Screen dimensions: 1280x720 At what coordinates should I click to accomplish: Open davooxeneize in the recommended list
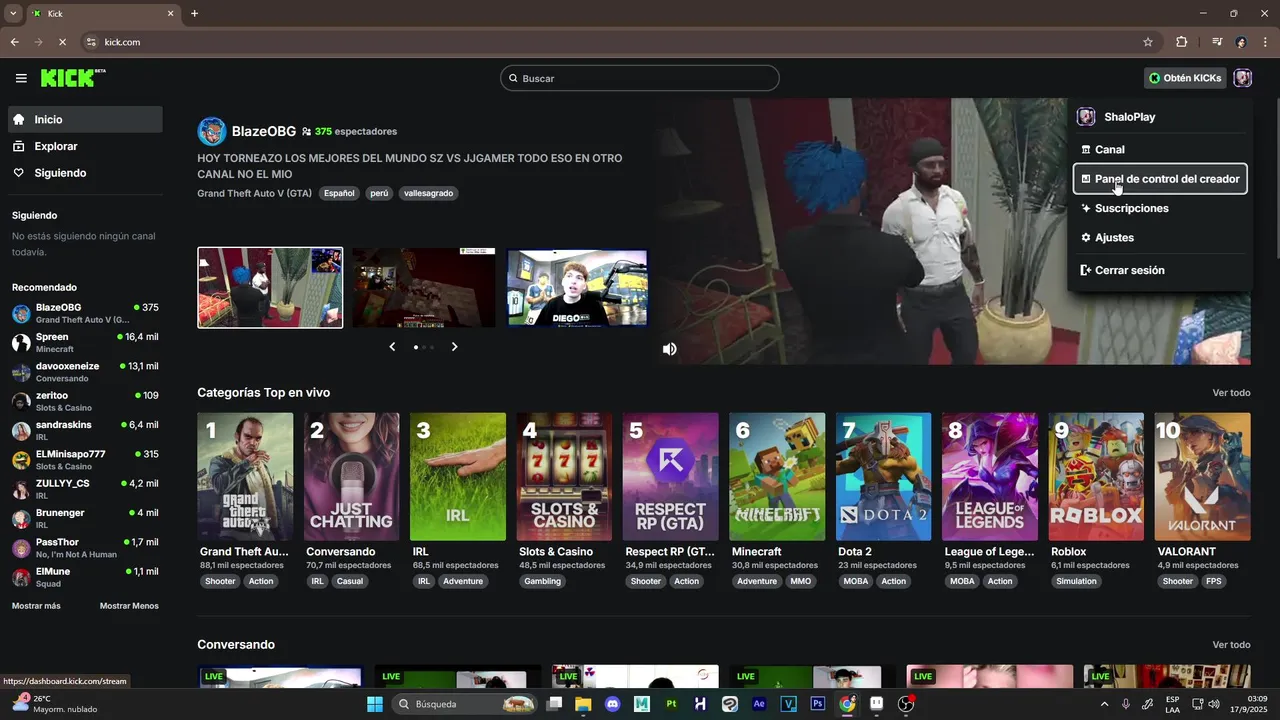[85, 372]
